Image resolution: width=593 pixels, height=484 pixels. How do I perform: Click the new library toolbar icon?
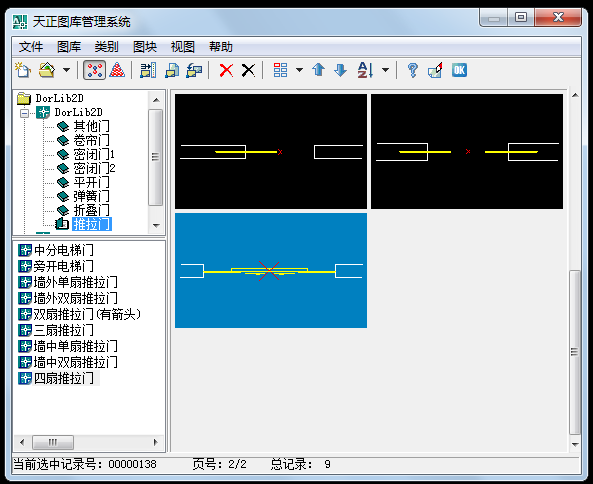[x=23, y=70]
